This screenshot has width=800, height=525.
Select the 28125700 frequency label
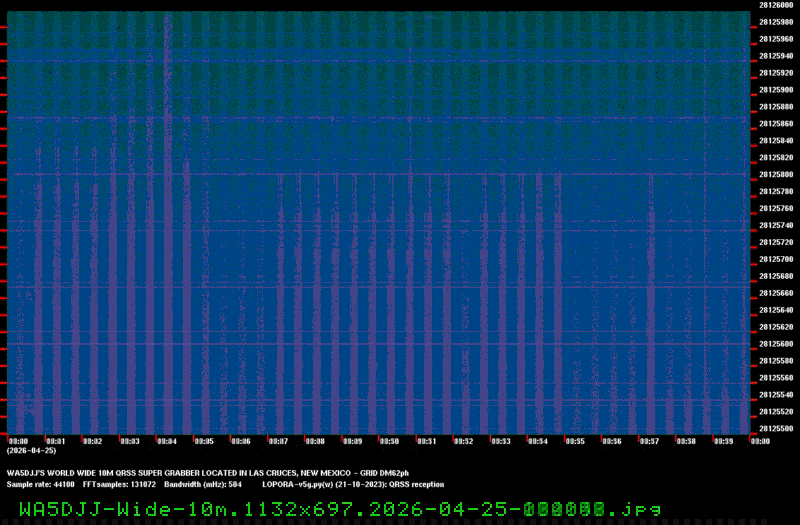(x=776, y=259)
